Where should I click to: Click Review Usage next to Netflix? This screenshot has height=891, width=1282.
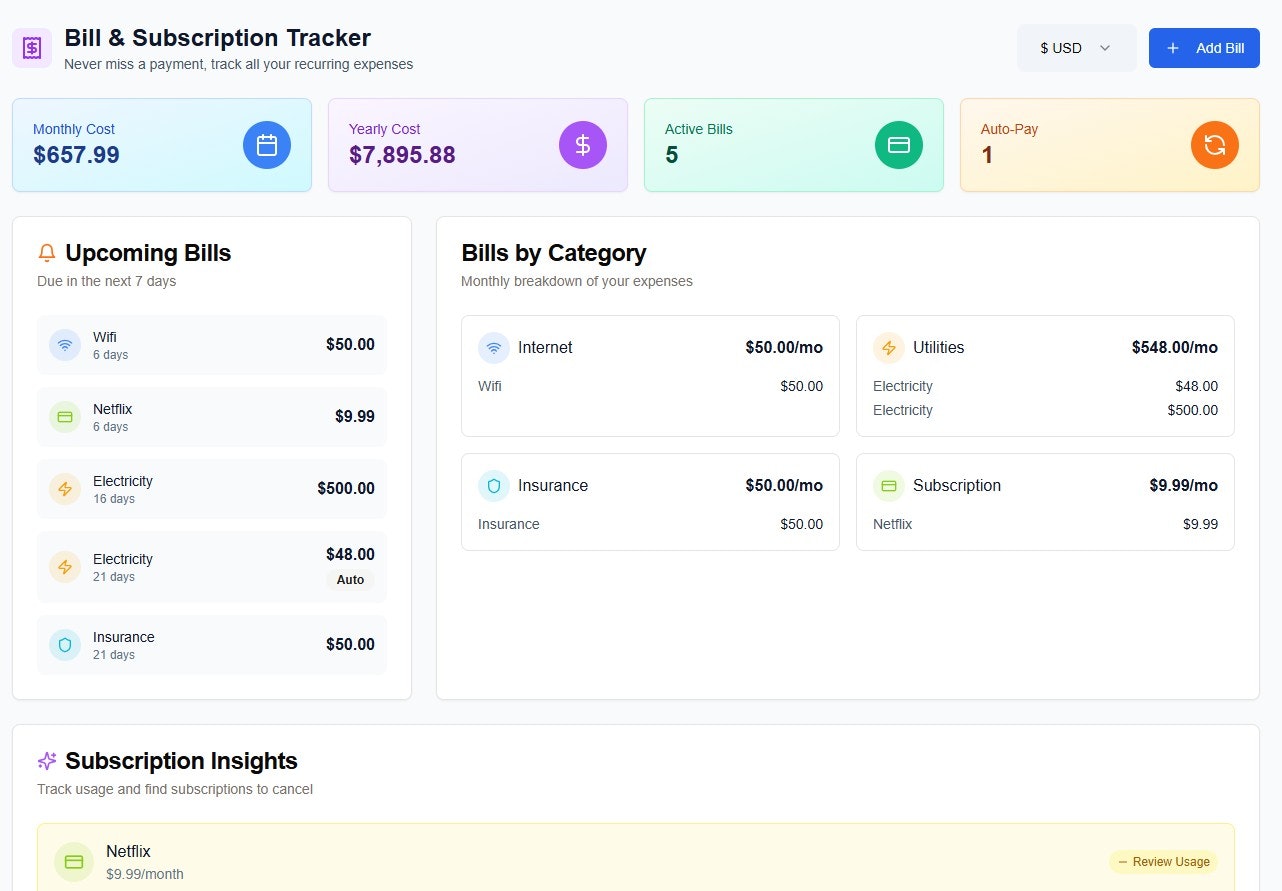pos(1163,861)
